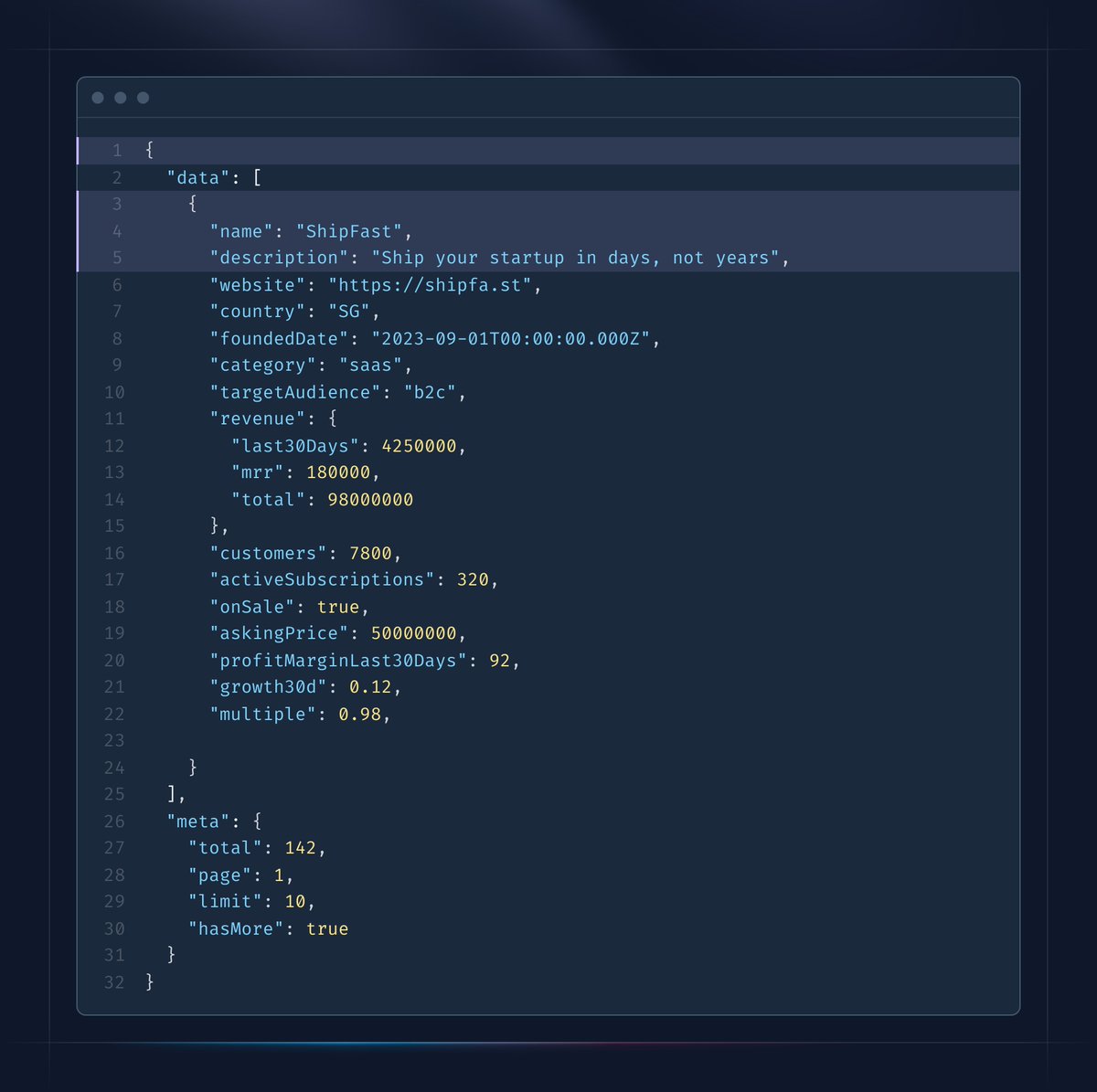Click the "onSale" key
1097x1092 pixels.
[x=252, y=607]
